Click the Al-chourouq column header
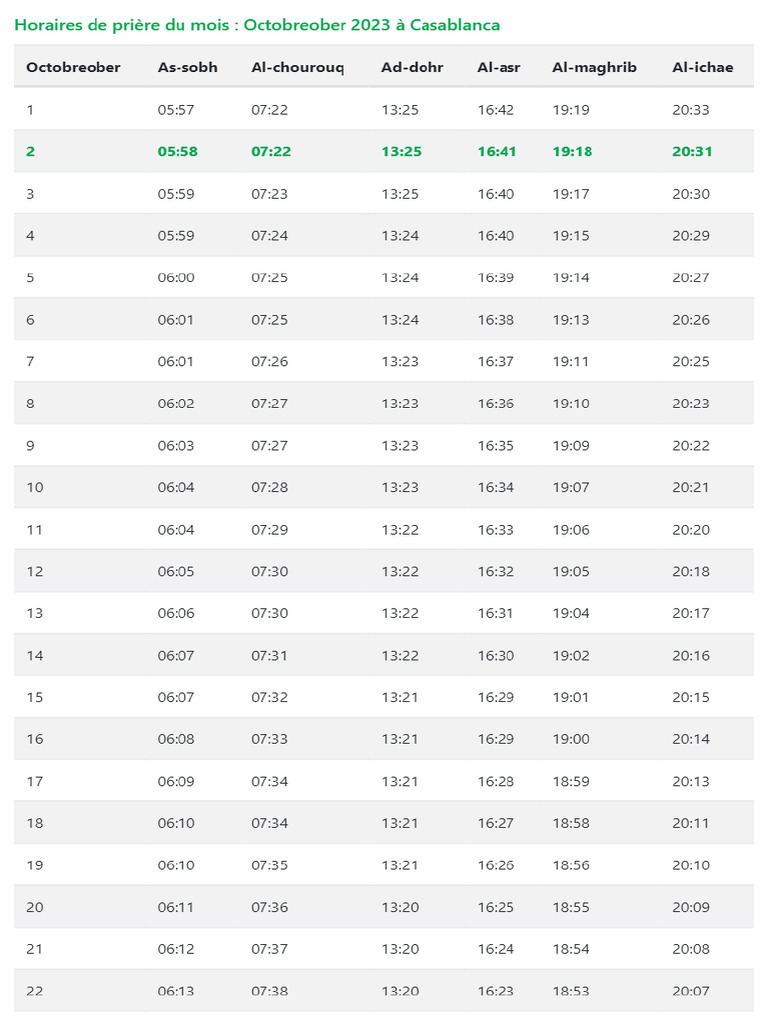 coord(297,67)
